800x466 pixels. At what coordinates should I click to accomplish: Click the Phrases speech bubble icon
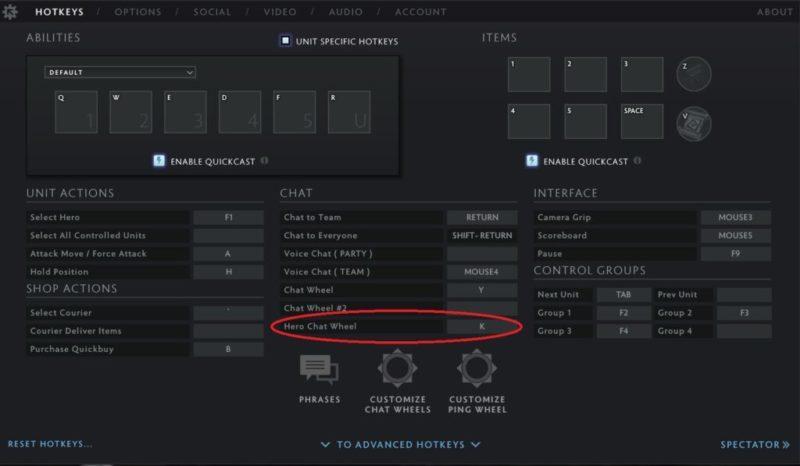(319, 369)
